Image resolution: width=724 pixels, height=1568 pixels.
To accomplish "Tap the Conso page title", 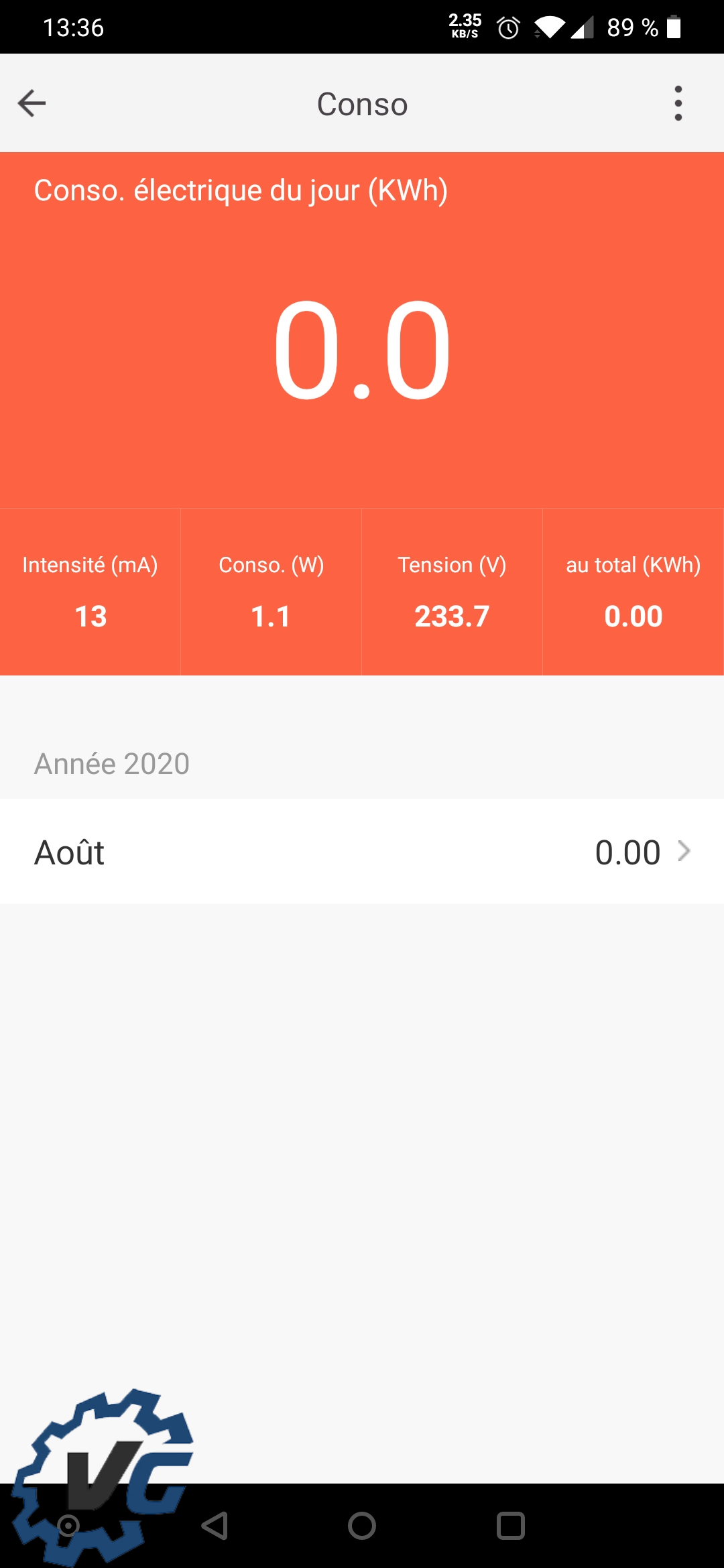I will click(362, 105).
